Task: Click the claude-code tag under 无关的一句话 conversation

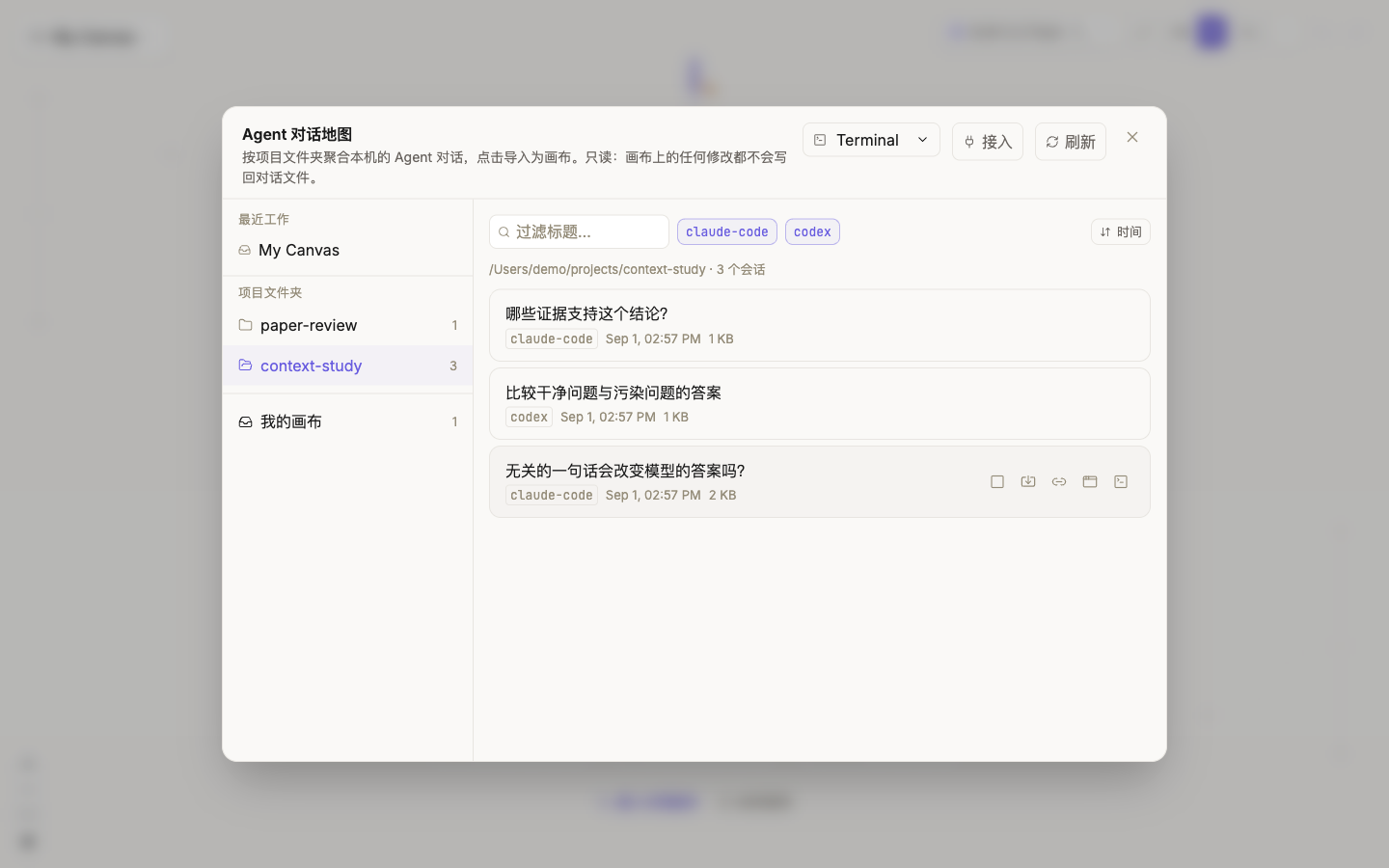Action: click(x=552, y=495)
